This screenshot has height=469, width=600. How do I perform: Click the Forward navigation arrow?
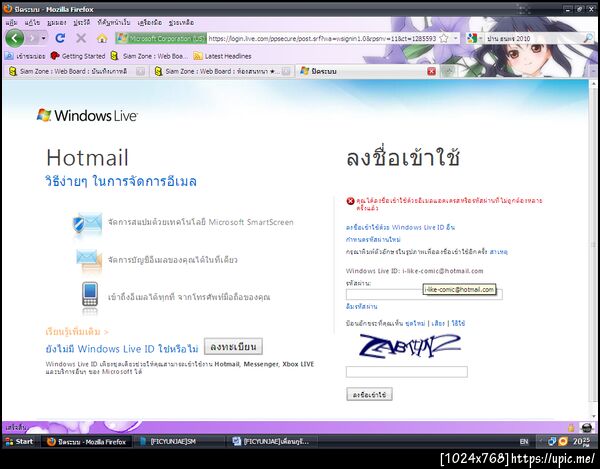[32, 38]
